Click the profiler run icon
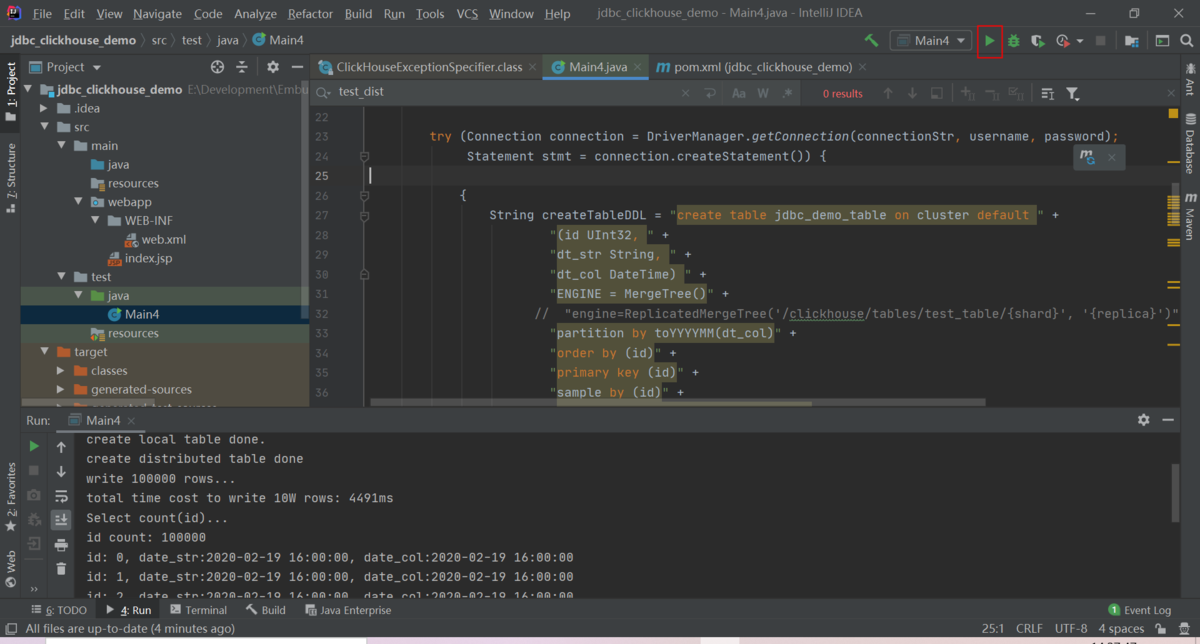 [x=1063, y=41]
